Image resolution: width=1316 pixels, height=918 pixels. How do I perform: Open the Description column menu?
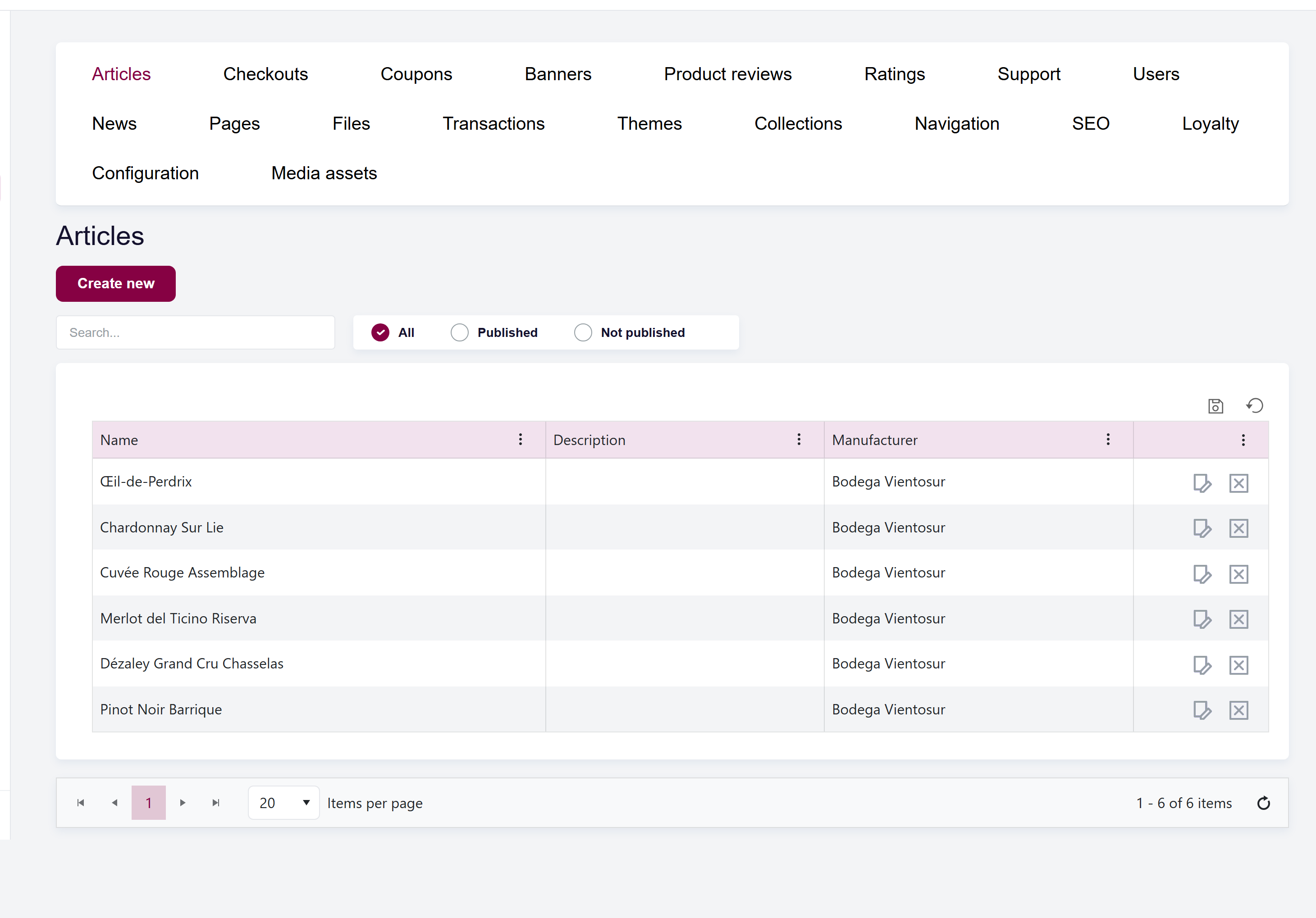[x=799, y=440]
